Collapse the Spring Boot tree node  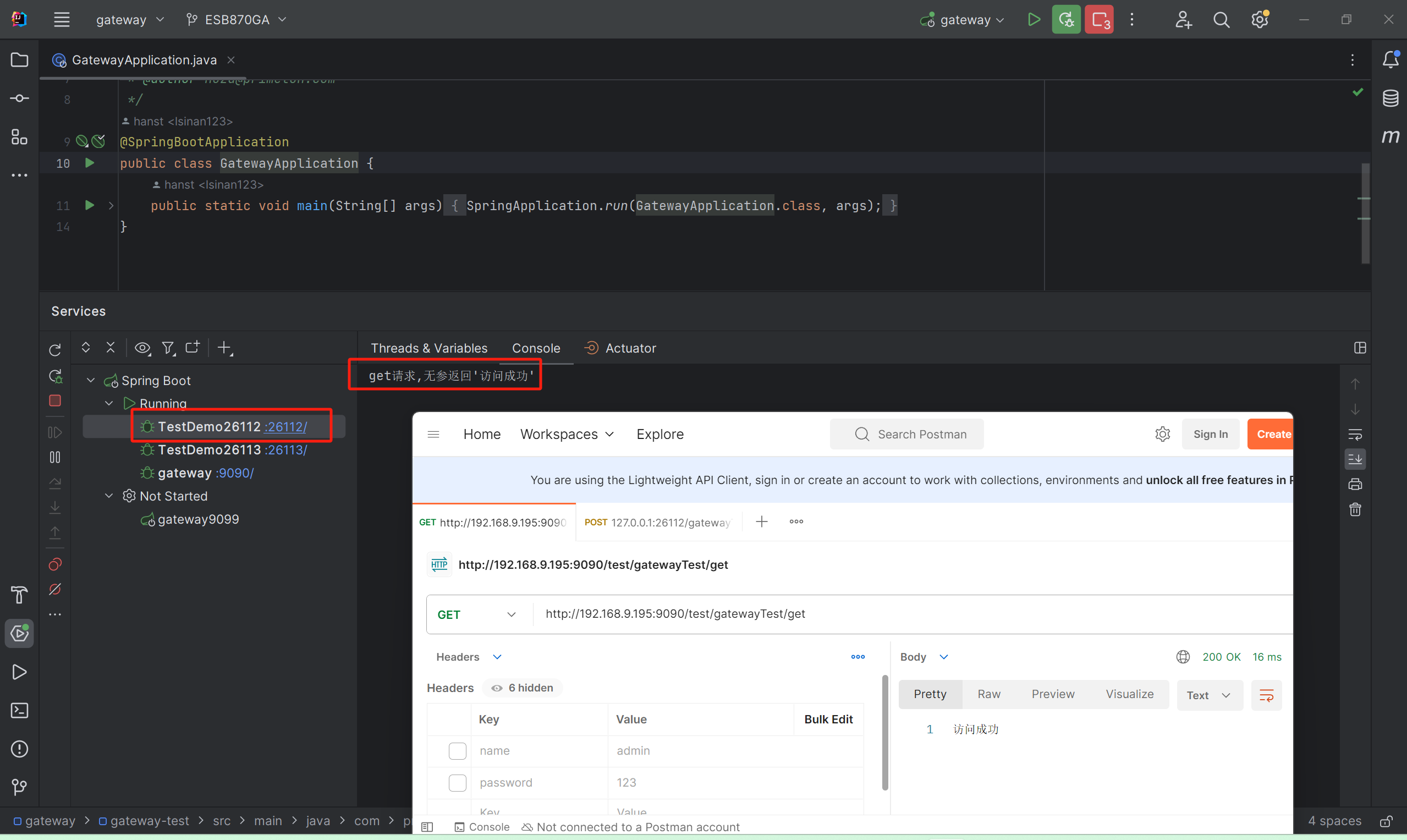coord(91,380)
